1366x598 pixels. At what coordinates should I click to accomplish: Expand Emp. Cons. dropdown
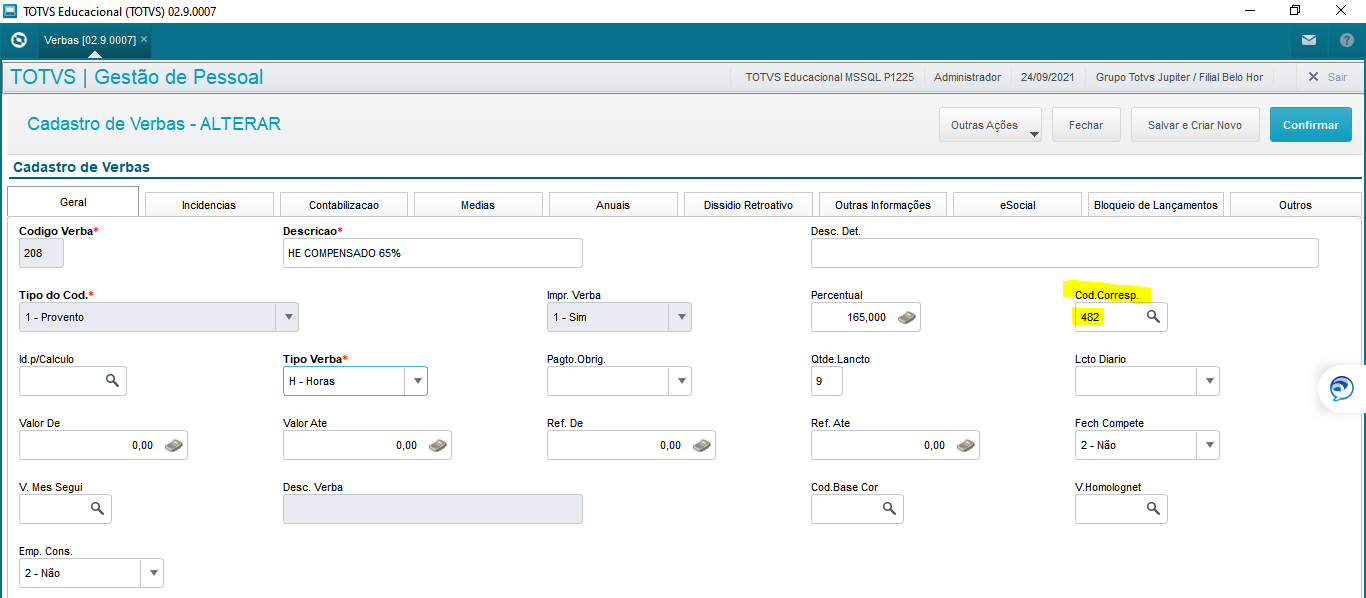(153, 573)
